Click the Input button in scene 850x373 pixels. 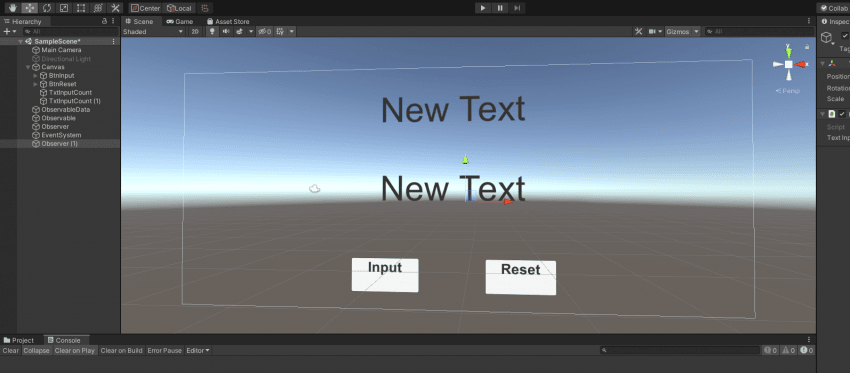pyautogui.click(x=385, y=275)
